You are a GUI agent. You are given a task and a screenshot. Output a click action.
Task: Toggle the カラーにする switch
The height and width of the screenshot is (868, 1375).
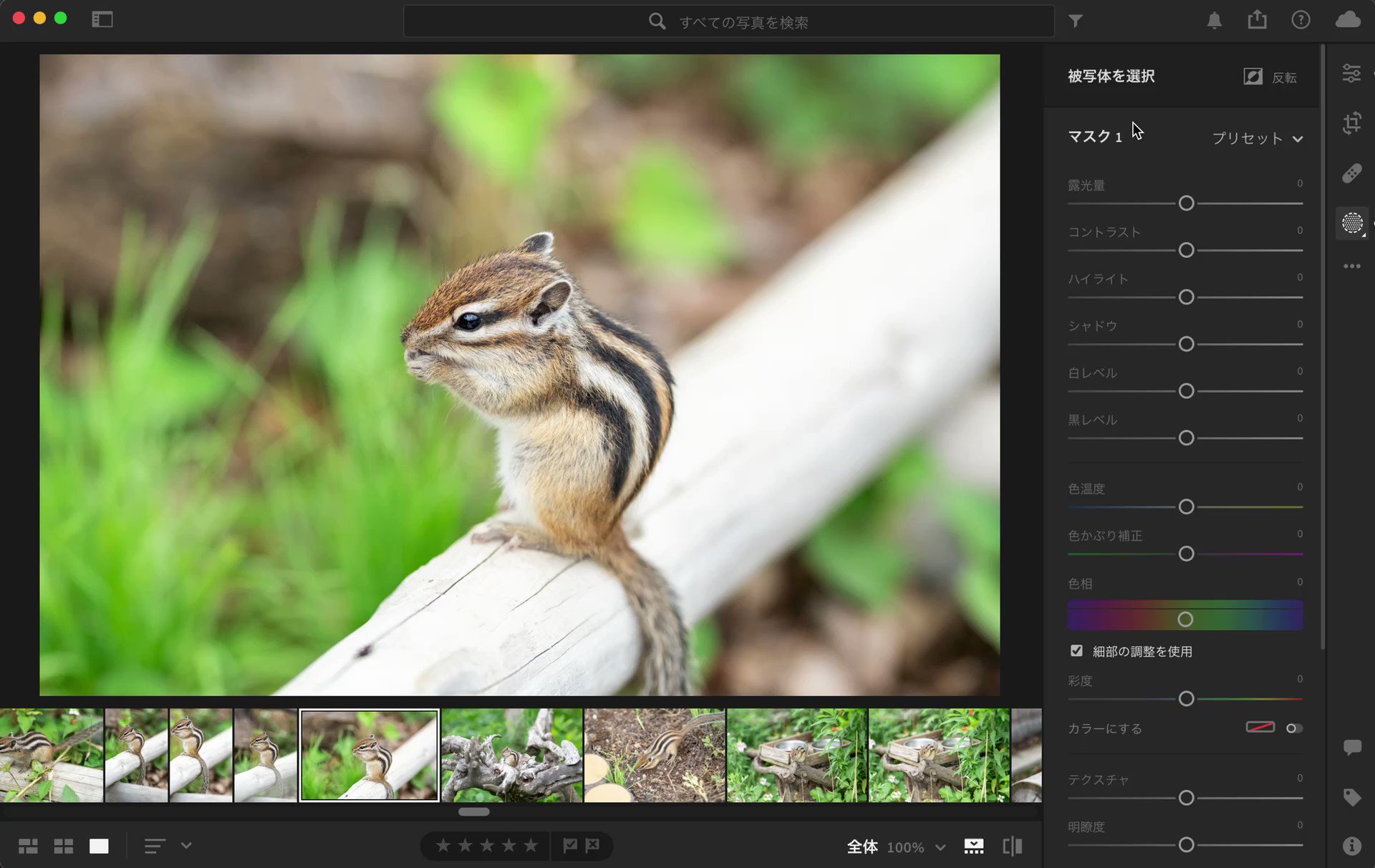coord(1294,728)
